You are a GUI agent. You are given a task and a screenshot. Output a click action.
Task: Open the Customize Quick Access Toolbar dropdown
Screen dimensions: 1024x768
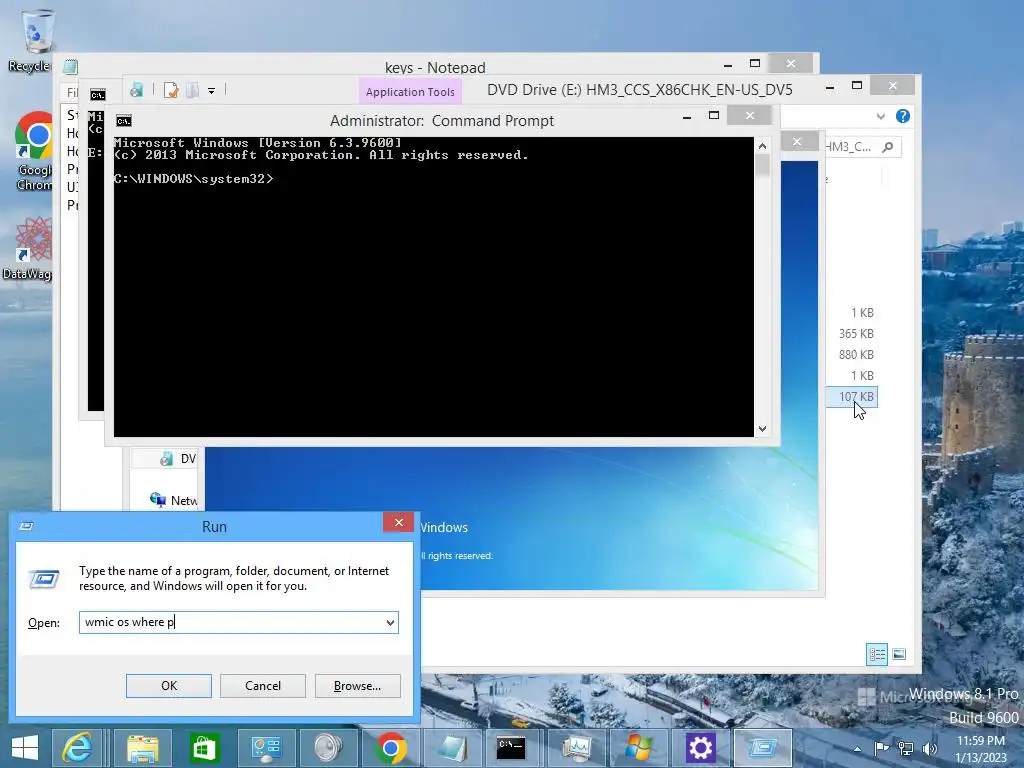[212, 91]
